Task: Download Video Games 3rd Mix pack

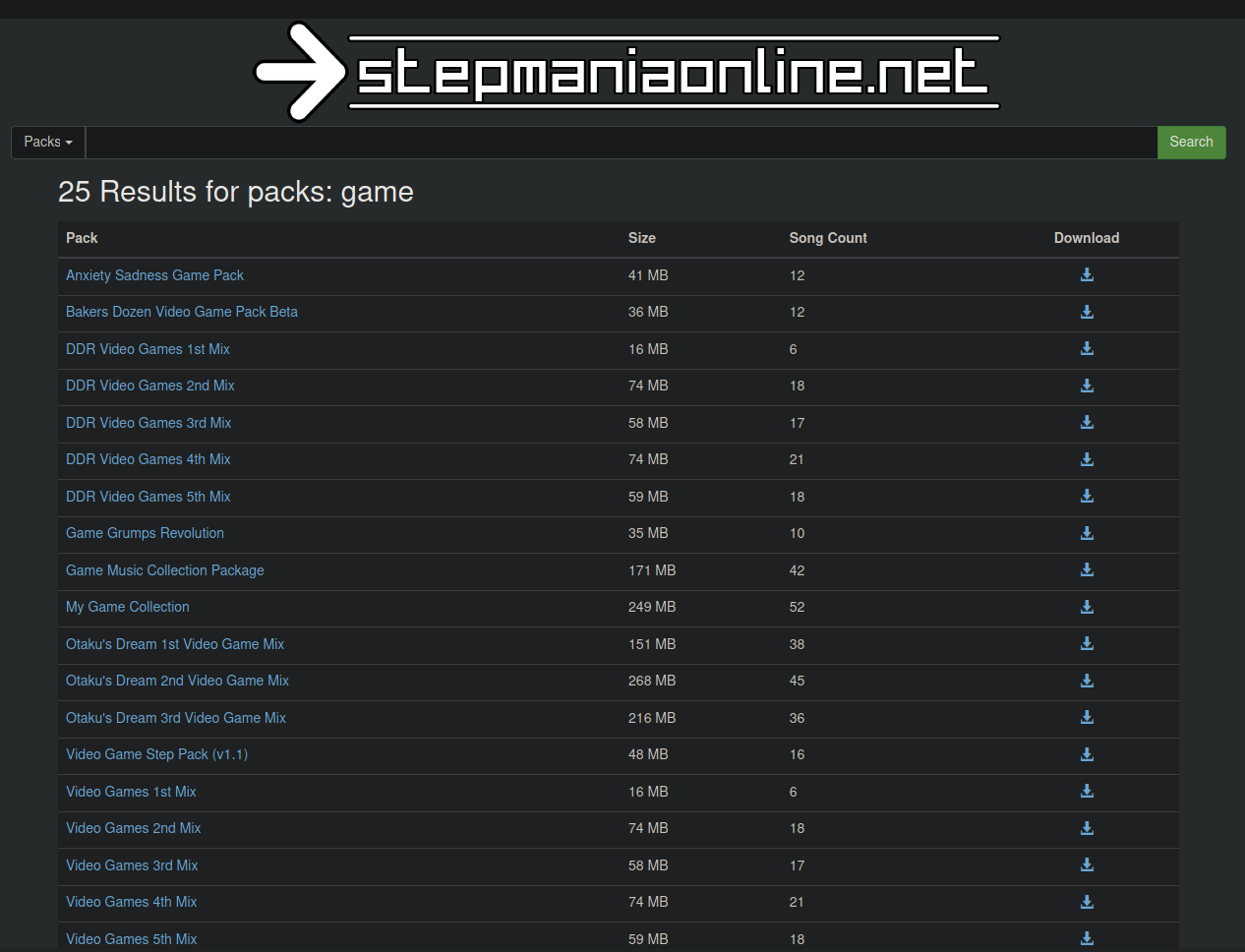Action: [x=1087, y=865]
